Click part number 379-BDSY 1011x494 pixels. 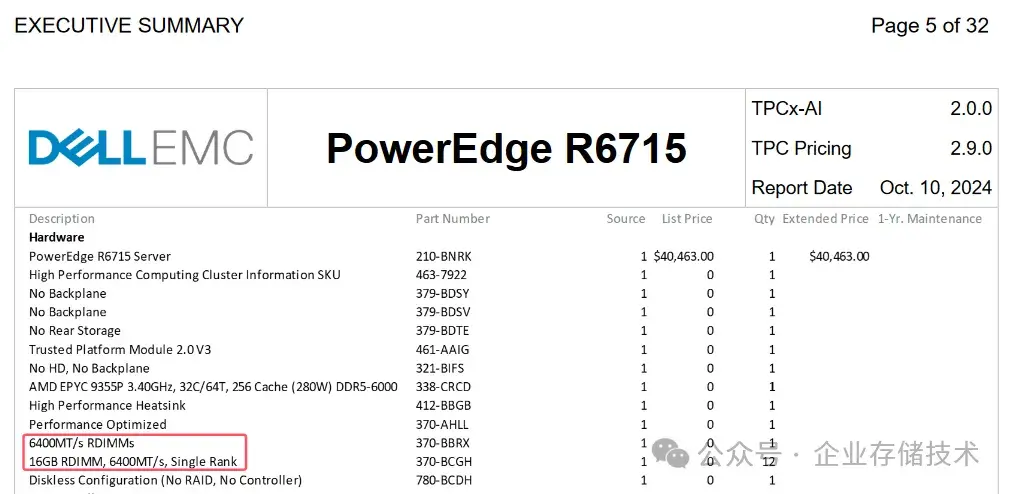point(442,293)
